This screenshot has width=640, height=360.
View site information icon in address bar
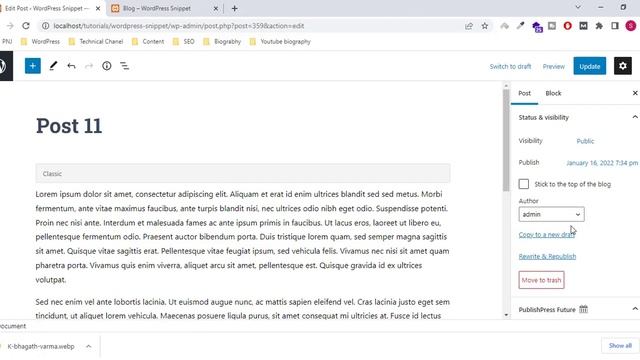coord(46,26)
